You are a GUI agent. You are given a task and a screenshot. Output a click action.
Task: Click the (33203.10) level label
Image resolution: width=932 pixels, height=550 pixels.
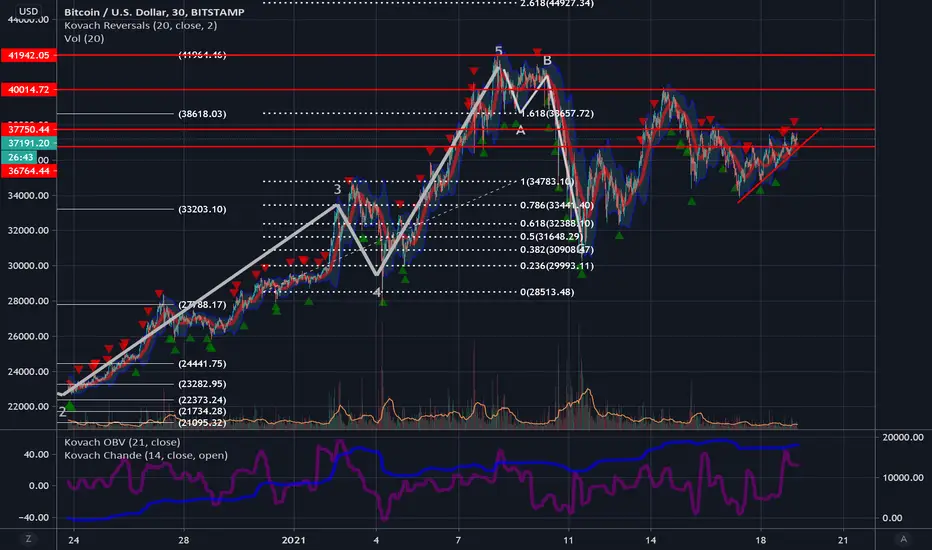(x=202, y=209)
